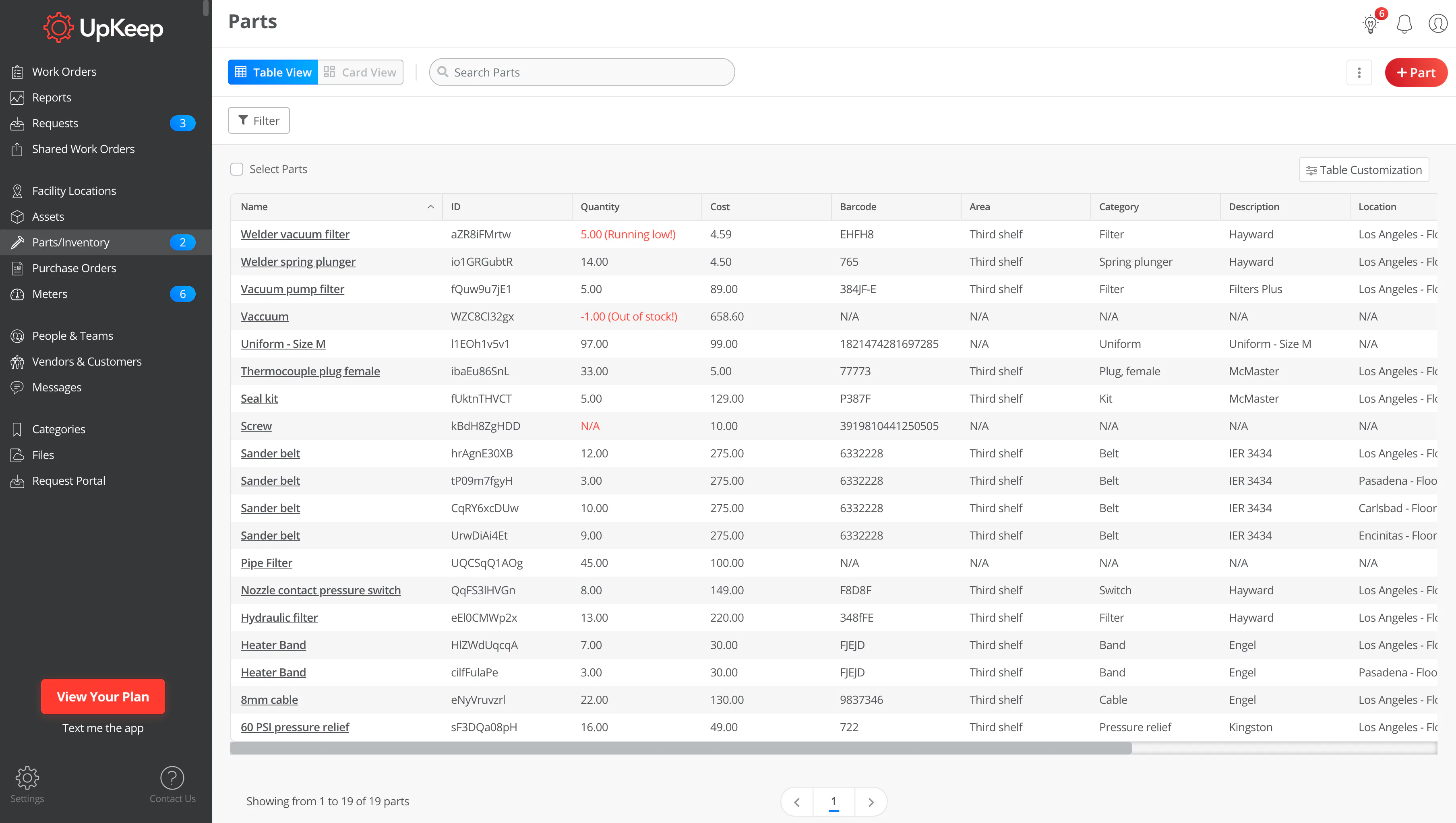Sort by Name column arrow
This screenshot has height=823, width=1456.
[x=431, y=207]
